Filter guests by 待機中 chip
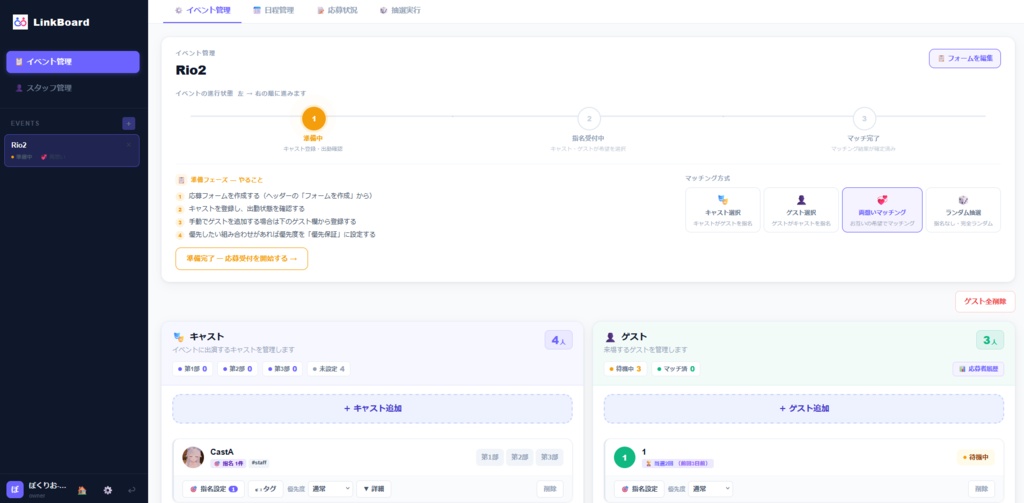The image size is (1024, 503). (x=626, y=369)
